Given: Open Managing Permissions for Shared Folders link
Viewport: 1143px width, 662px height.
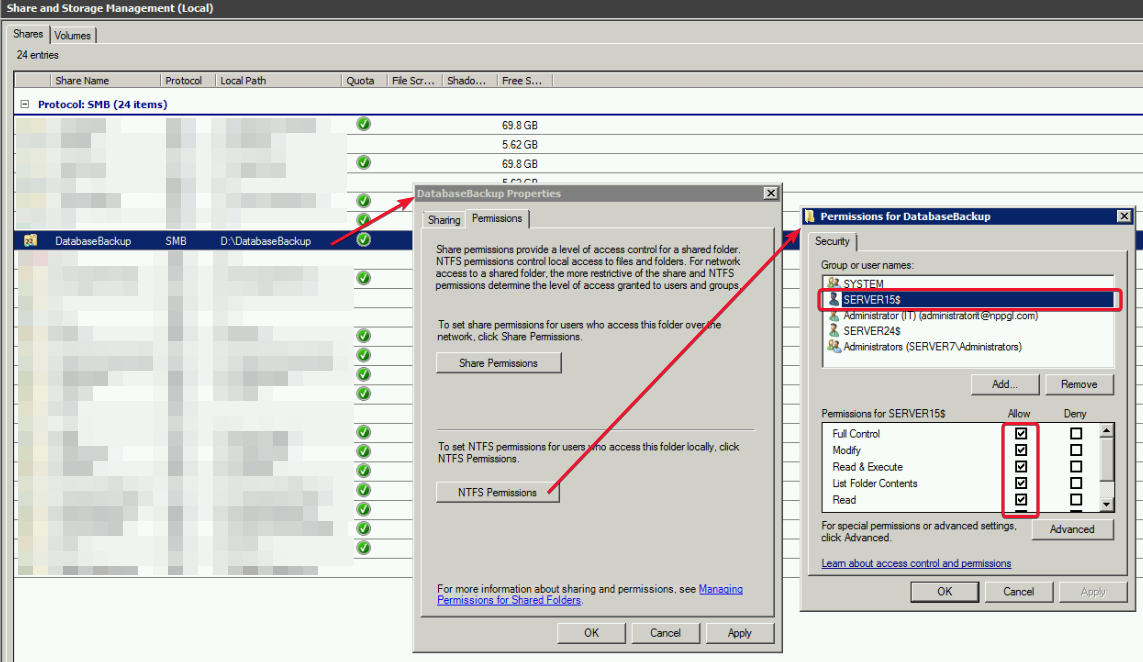Looking at the screenshot, I should pos(590,594).
